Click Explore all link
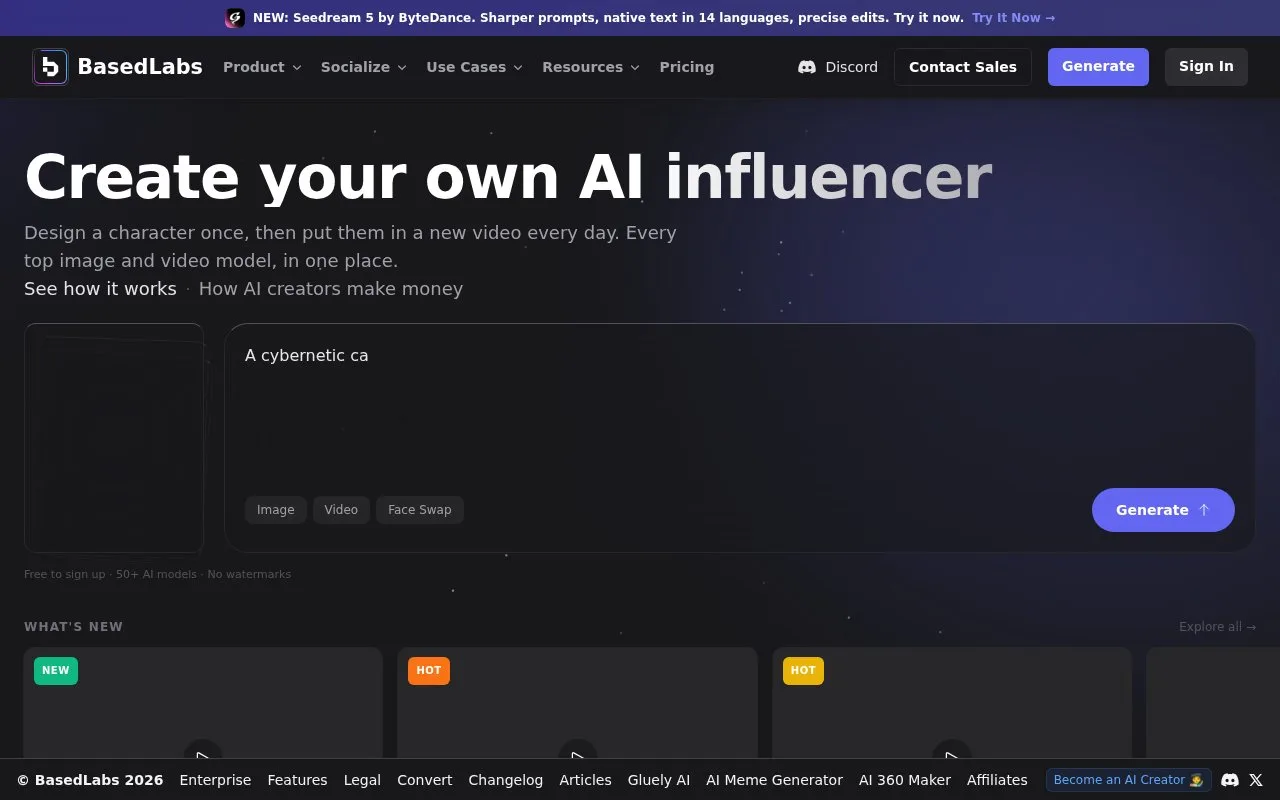Viewport: 1280px width, 800px height. click(x=1217, y=627)
